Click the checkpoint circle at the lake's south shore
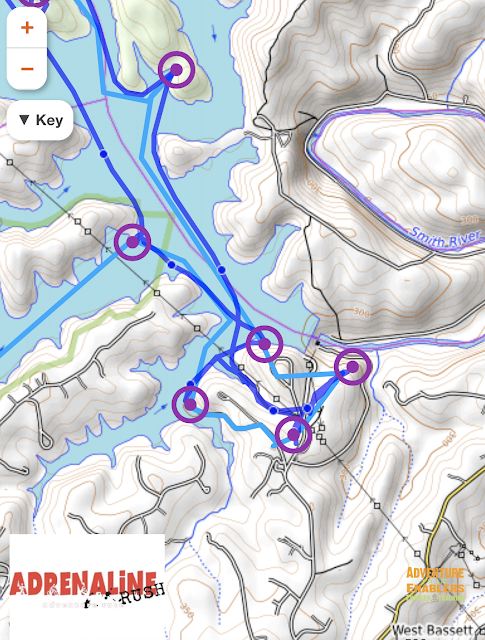Screen dimensions: 485x640 pos(265,344)
